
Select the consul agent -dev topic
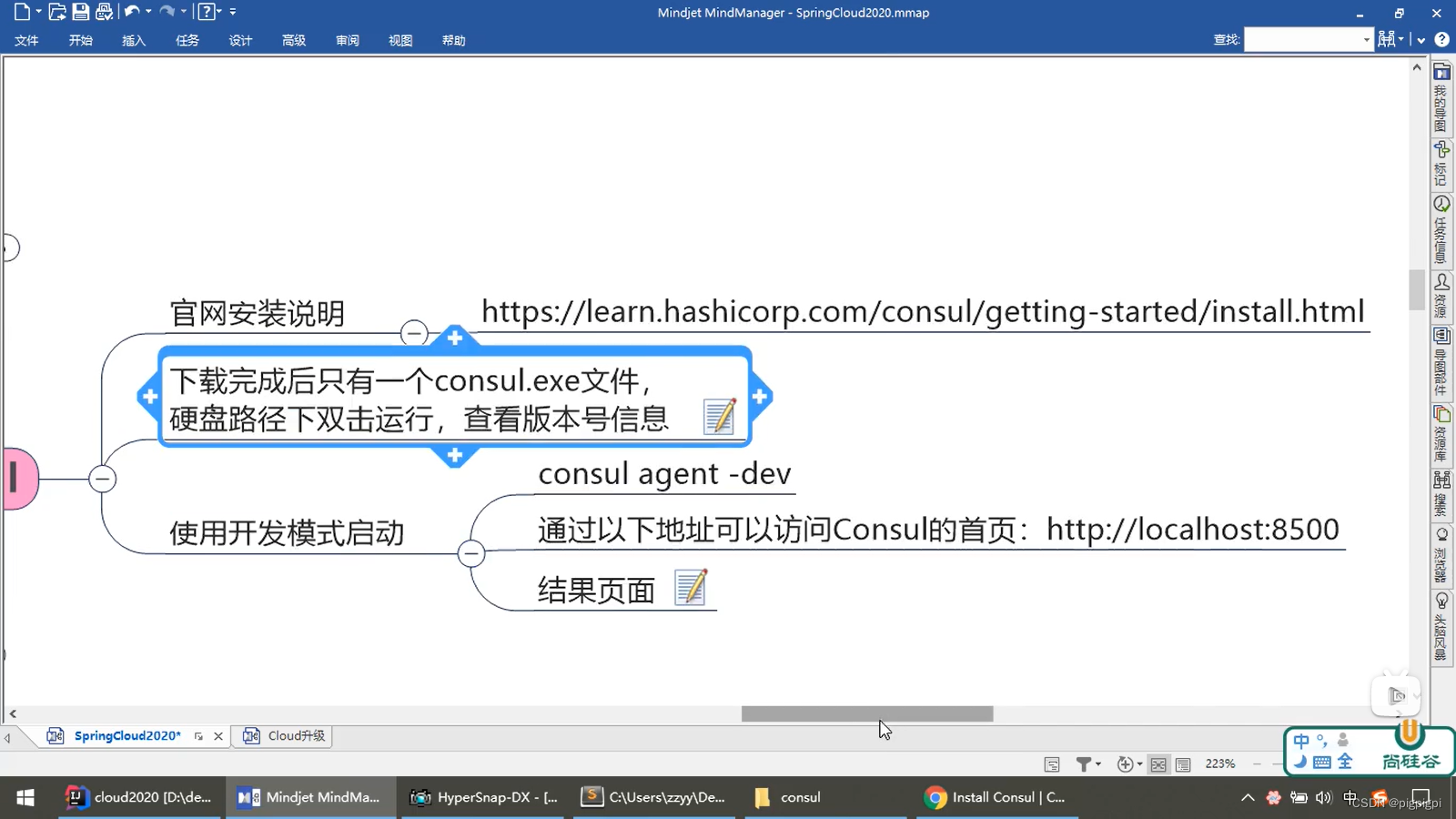point(664,474)
